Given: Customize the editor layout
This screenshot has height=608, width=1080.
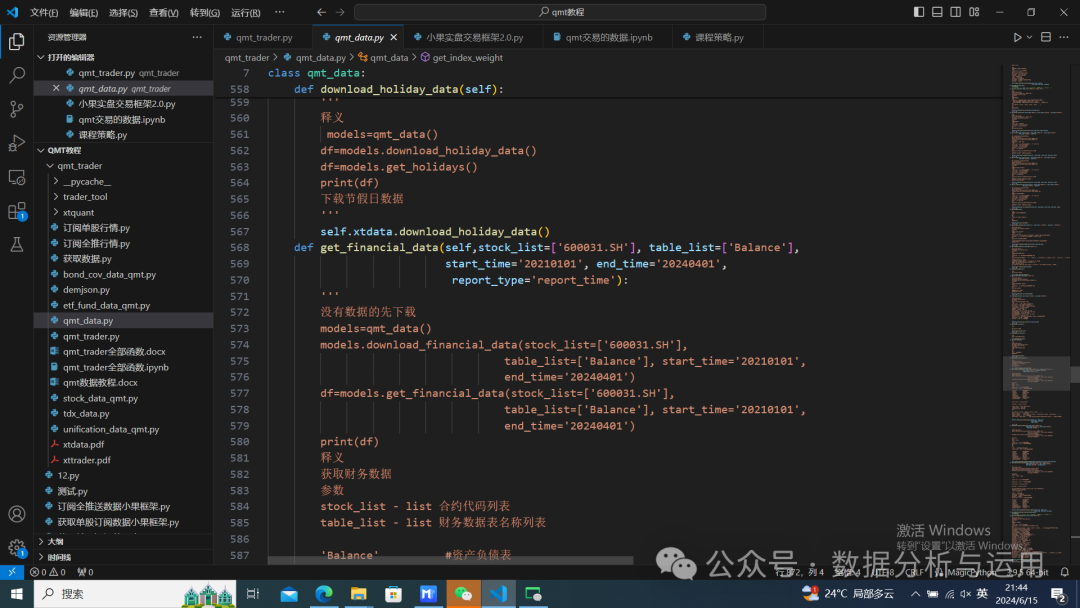Looking at the screenshot, I should click(x=975, y=12).
